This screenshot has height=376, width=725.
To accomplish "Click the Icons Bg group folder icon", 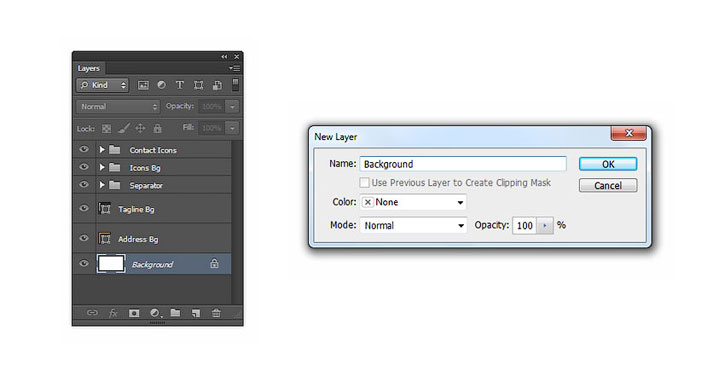I will [x=115, y=167].
